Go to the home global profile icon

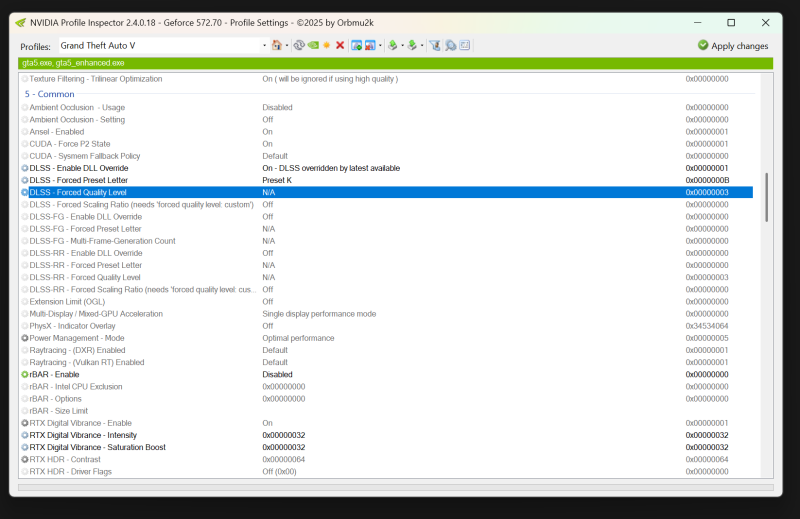point(277,45)
